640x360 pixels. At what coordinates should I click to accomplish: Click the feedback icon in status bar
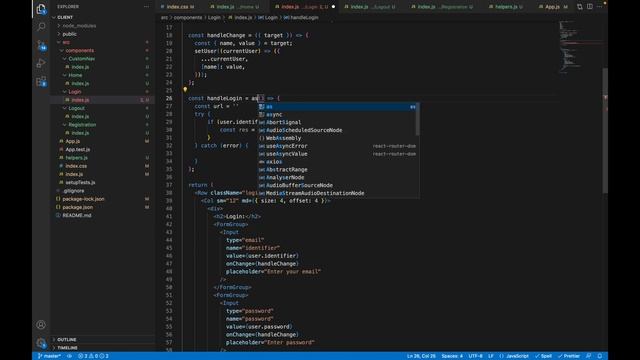click(x=589, y=356)
